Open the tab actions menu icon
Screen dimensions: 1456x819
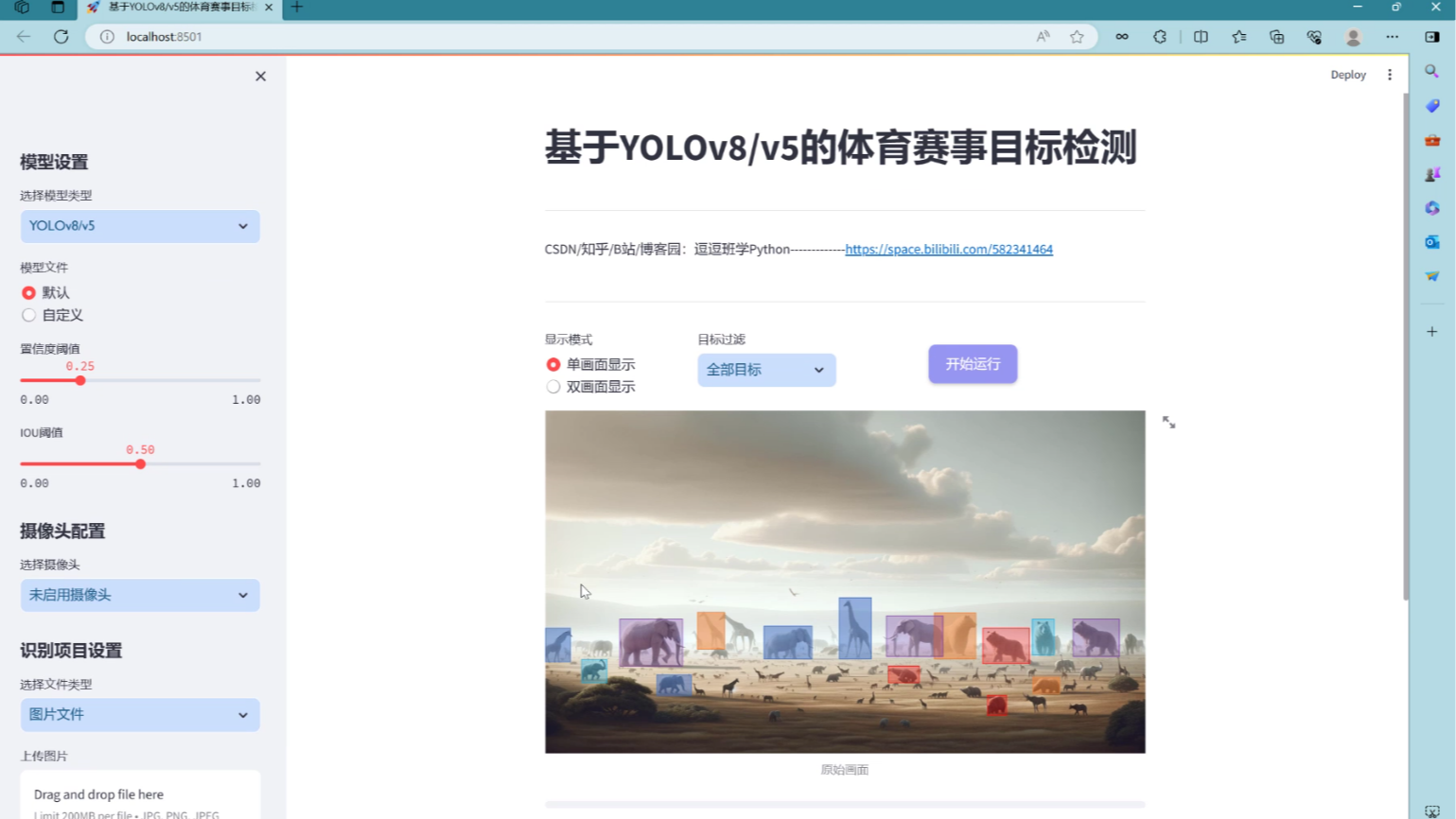[x=58, y=8]
